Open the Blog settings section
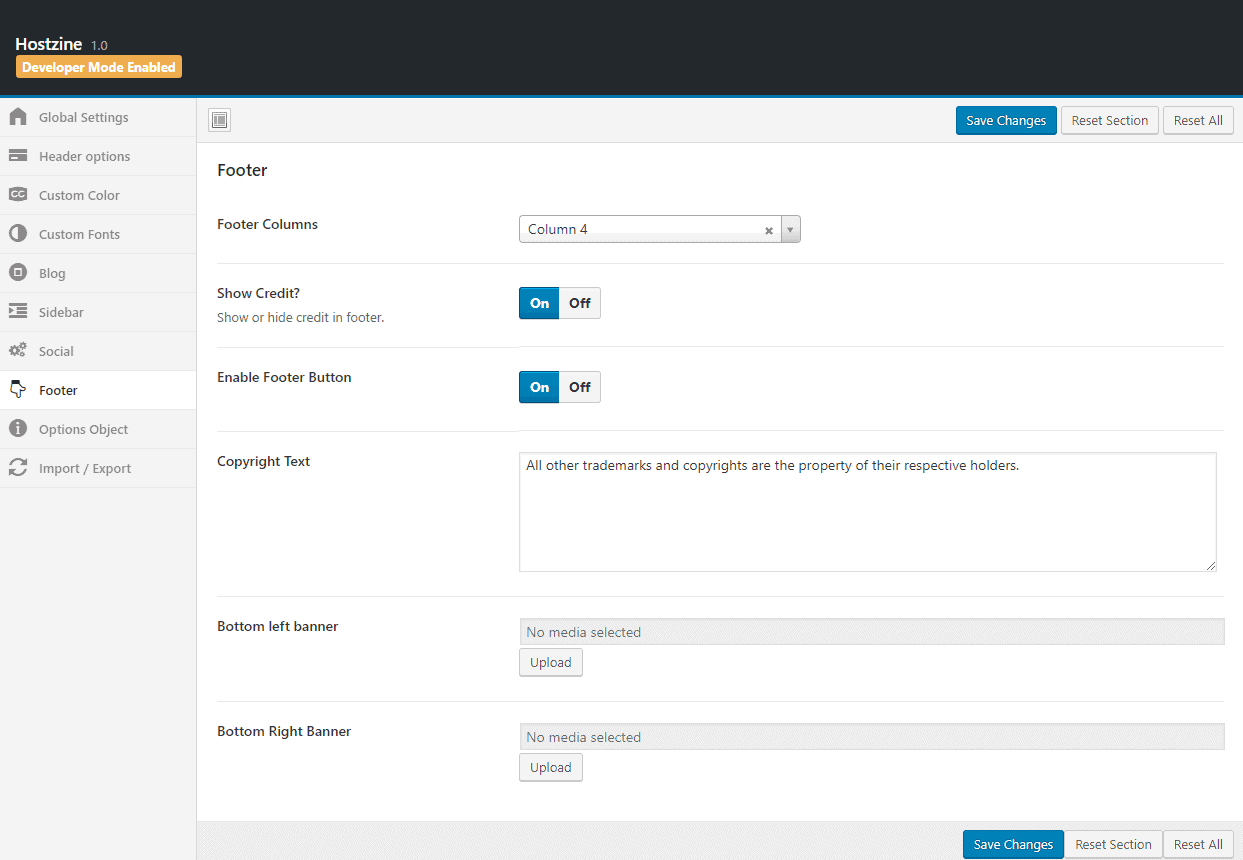Screen dimensions: 1243x860 [x=52, y=273]
